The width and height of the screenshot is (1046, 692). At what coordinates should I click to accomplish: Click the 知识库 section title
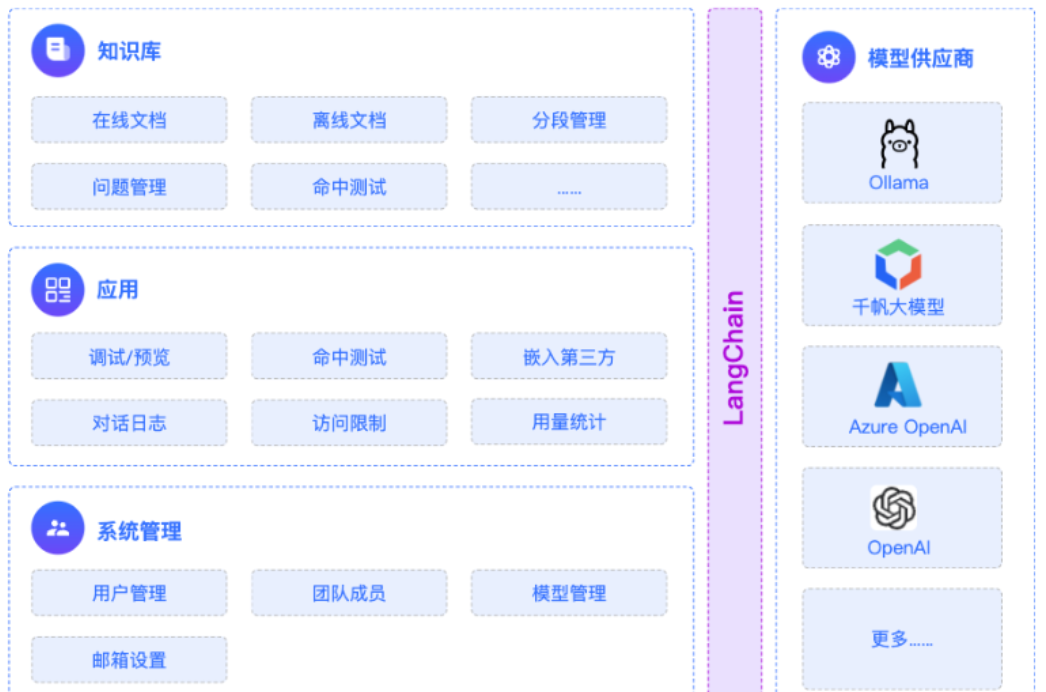tap(129, 51)
